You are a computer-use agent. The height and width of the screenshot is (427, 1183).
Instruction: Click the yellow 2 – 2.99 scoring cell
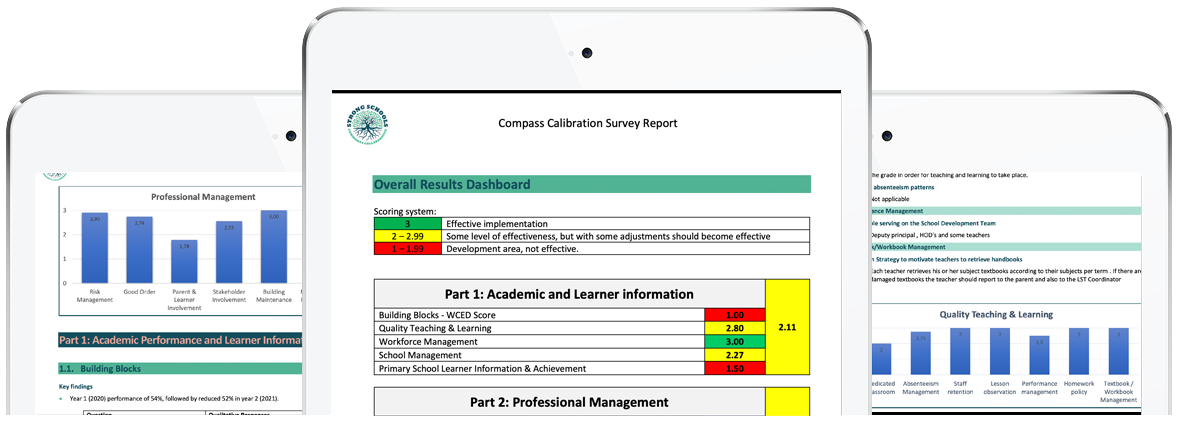pos(407,236)
